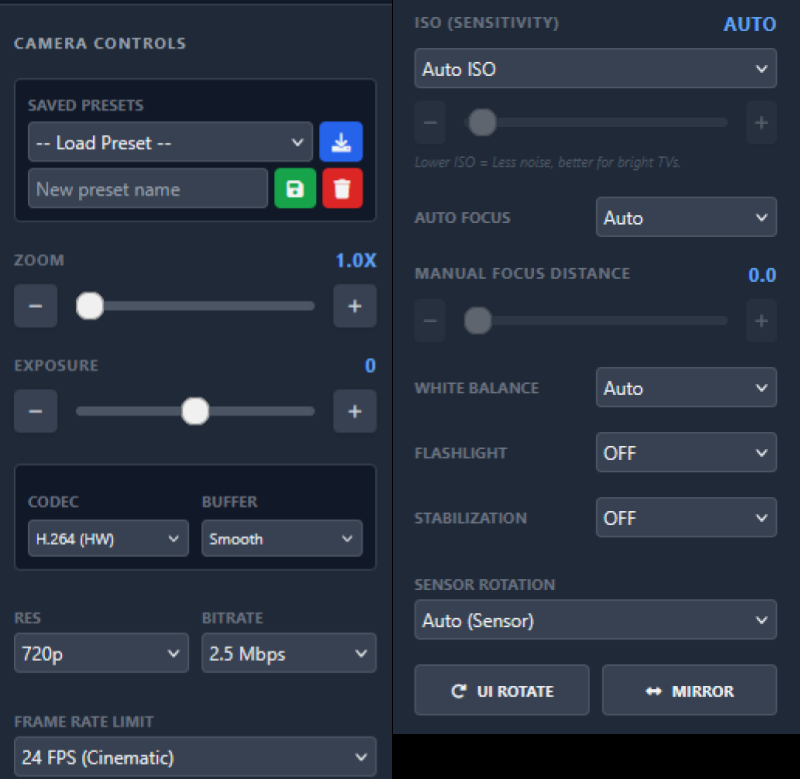Expand the Frame Rate Limit dropdown
The image size is (800, 779).
pyautogui.click(x=195, y=757)
